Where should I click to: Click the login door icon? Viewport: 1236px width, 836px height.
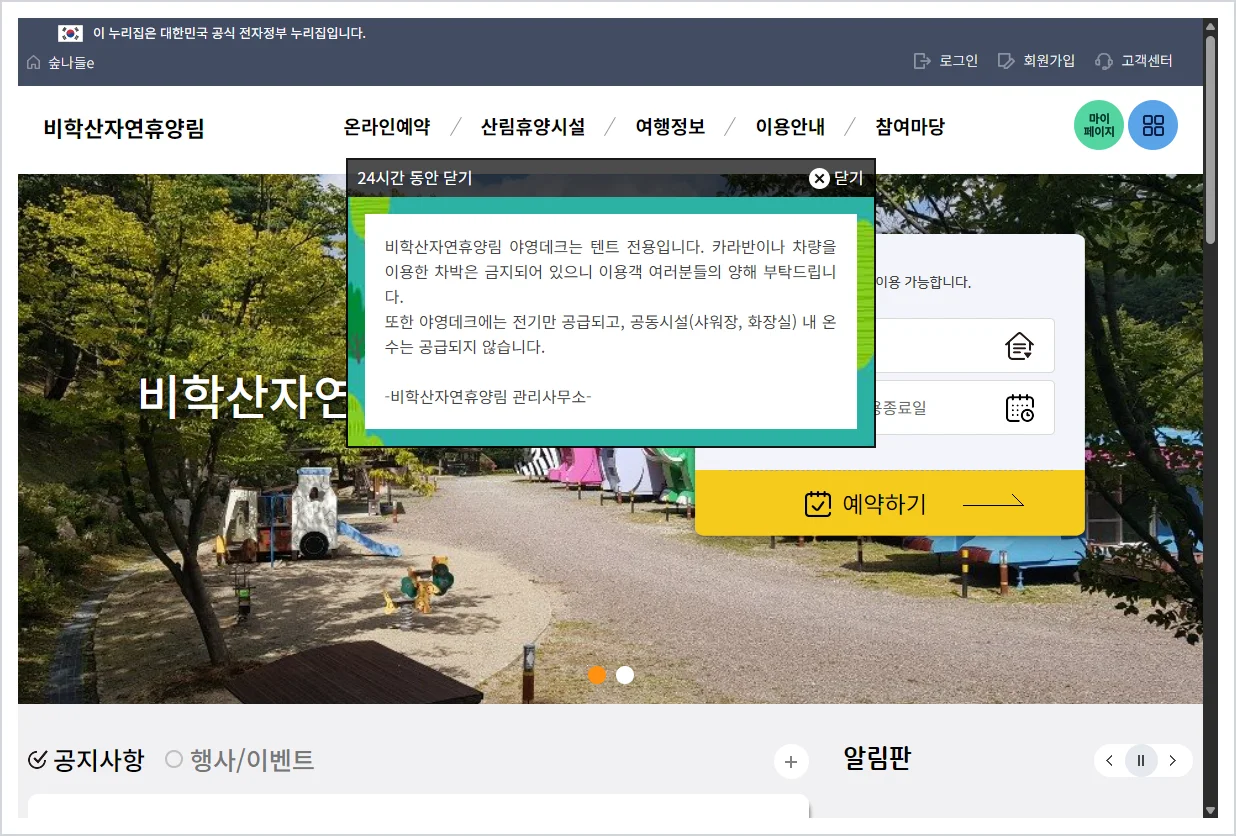[x=922, y=61]
